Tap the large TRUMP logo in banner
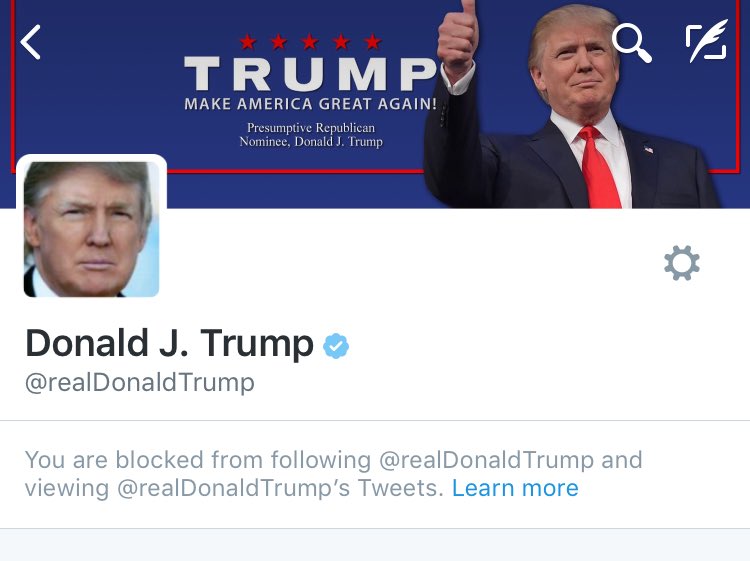750x561 pixels. pyautogui.click(x=310, y=74)
